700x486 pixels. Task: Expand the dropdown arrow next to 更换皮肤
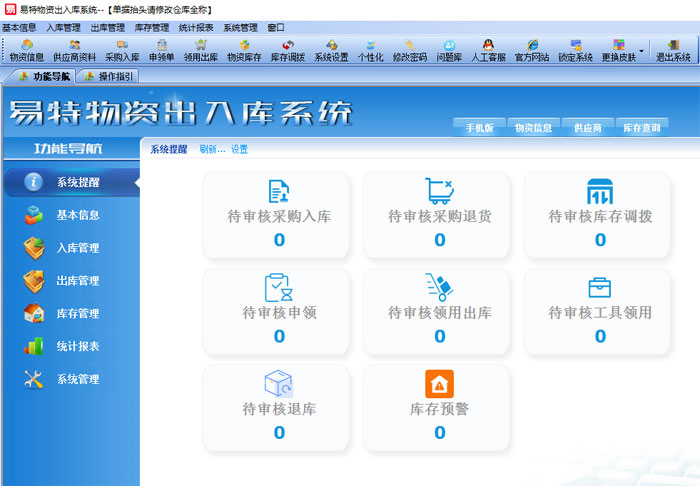642,51
